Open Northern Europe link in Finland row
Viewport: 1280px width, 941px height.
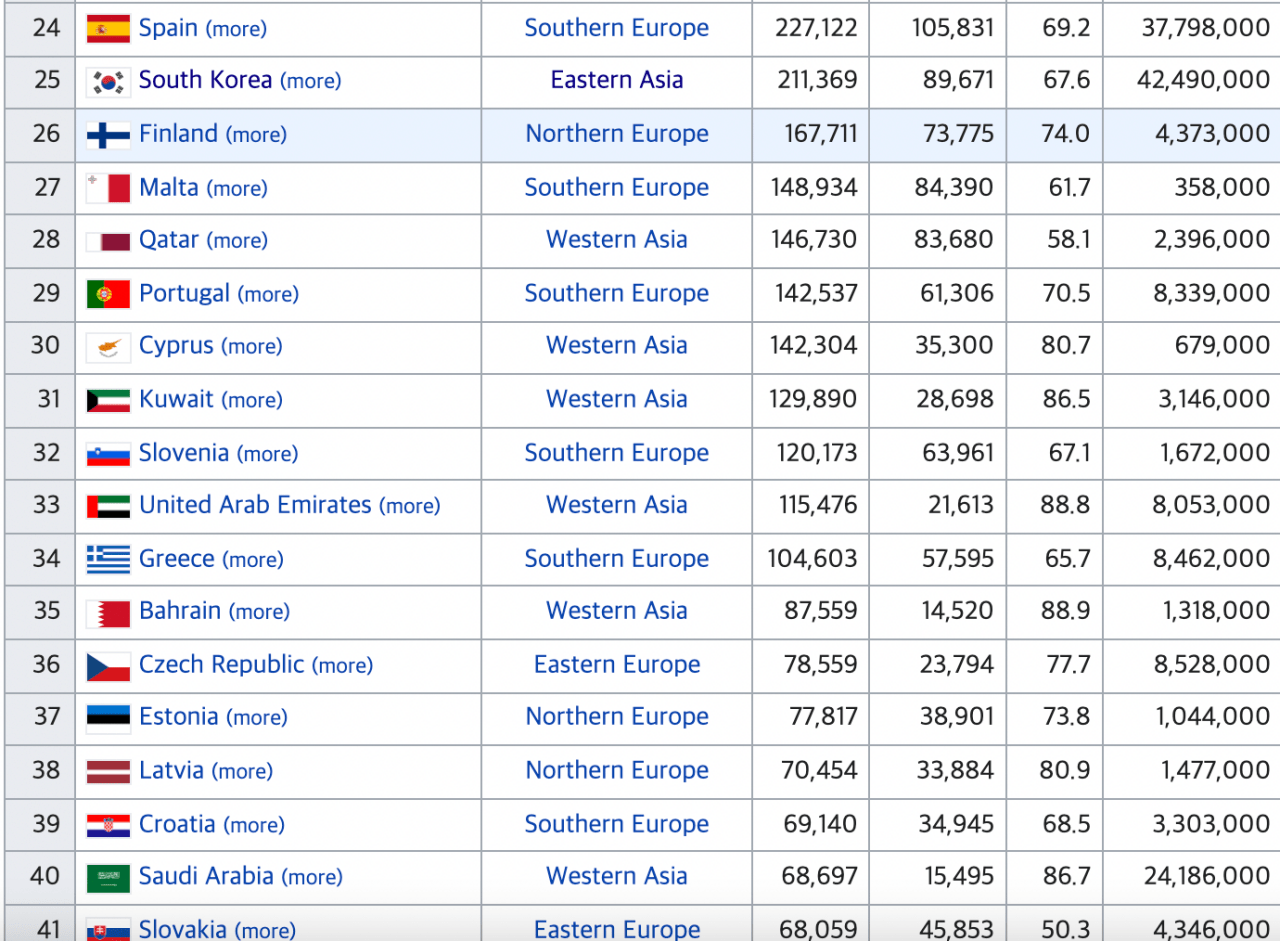(617, 134)
